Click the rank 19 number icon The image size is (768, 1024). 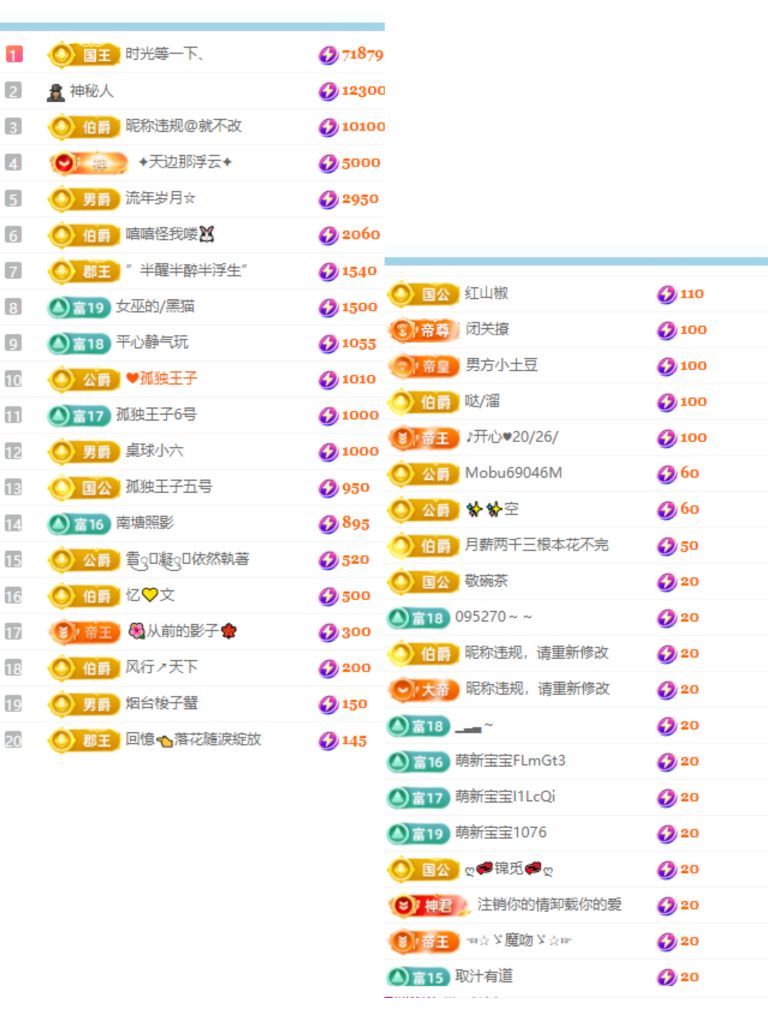click(13, 704)
